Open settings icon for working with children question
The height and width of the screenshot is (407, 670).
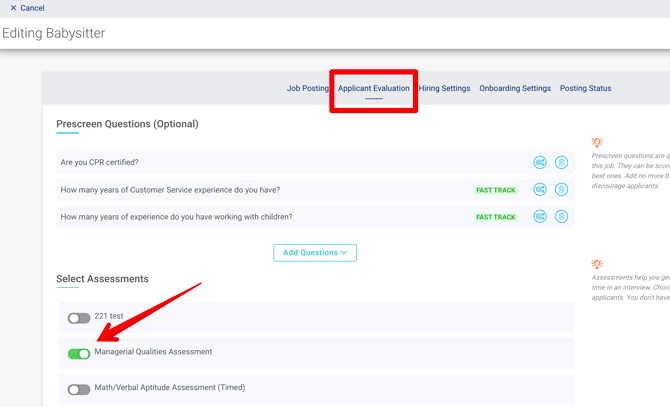pyautogui.click(x=540, y=216)
